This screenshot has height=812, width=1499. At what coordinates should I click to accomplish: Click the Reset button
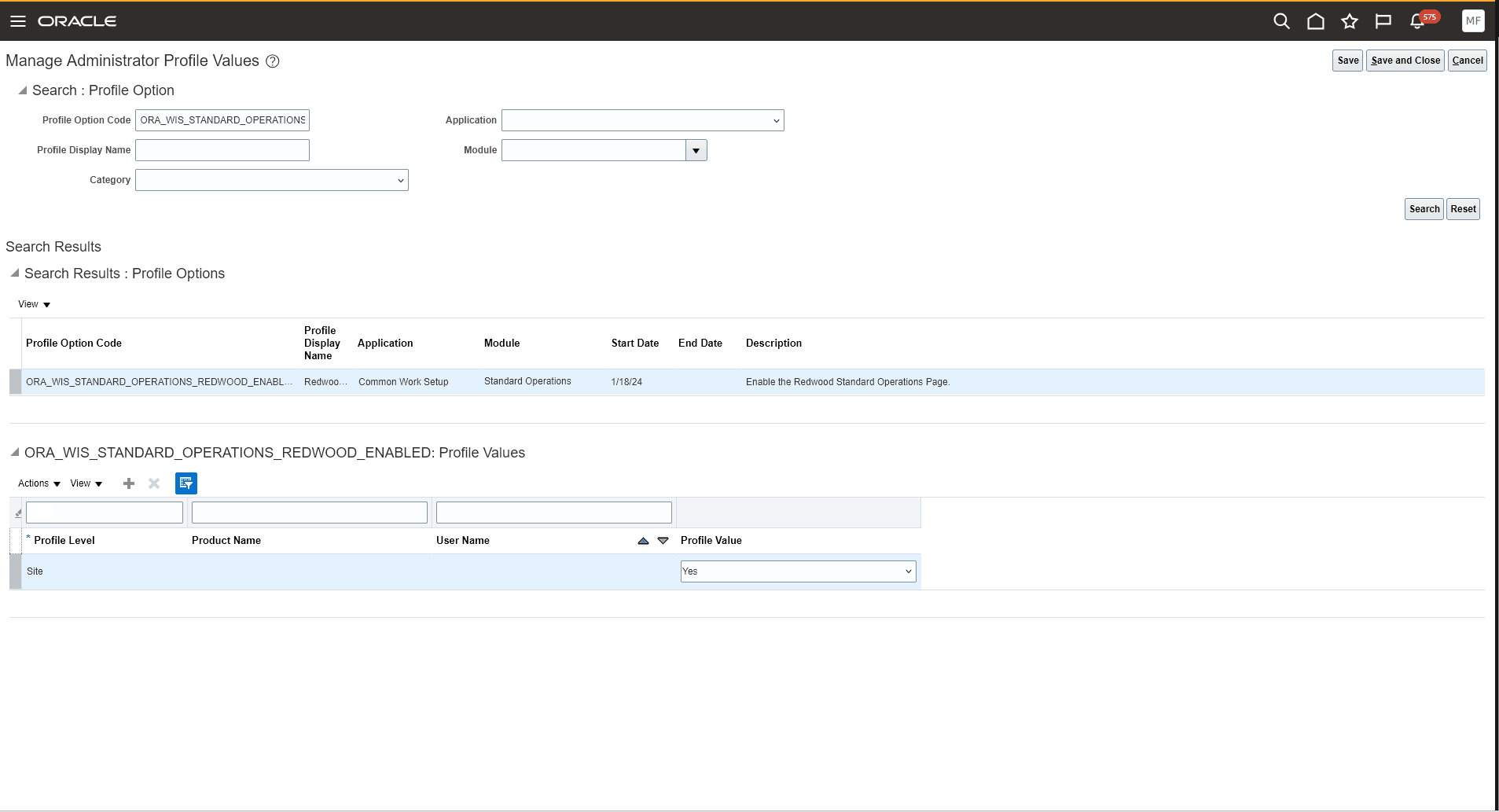pyautogui.click(x=1462, y=208)
